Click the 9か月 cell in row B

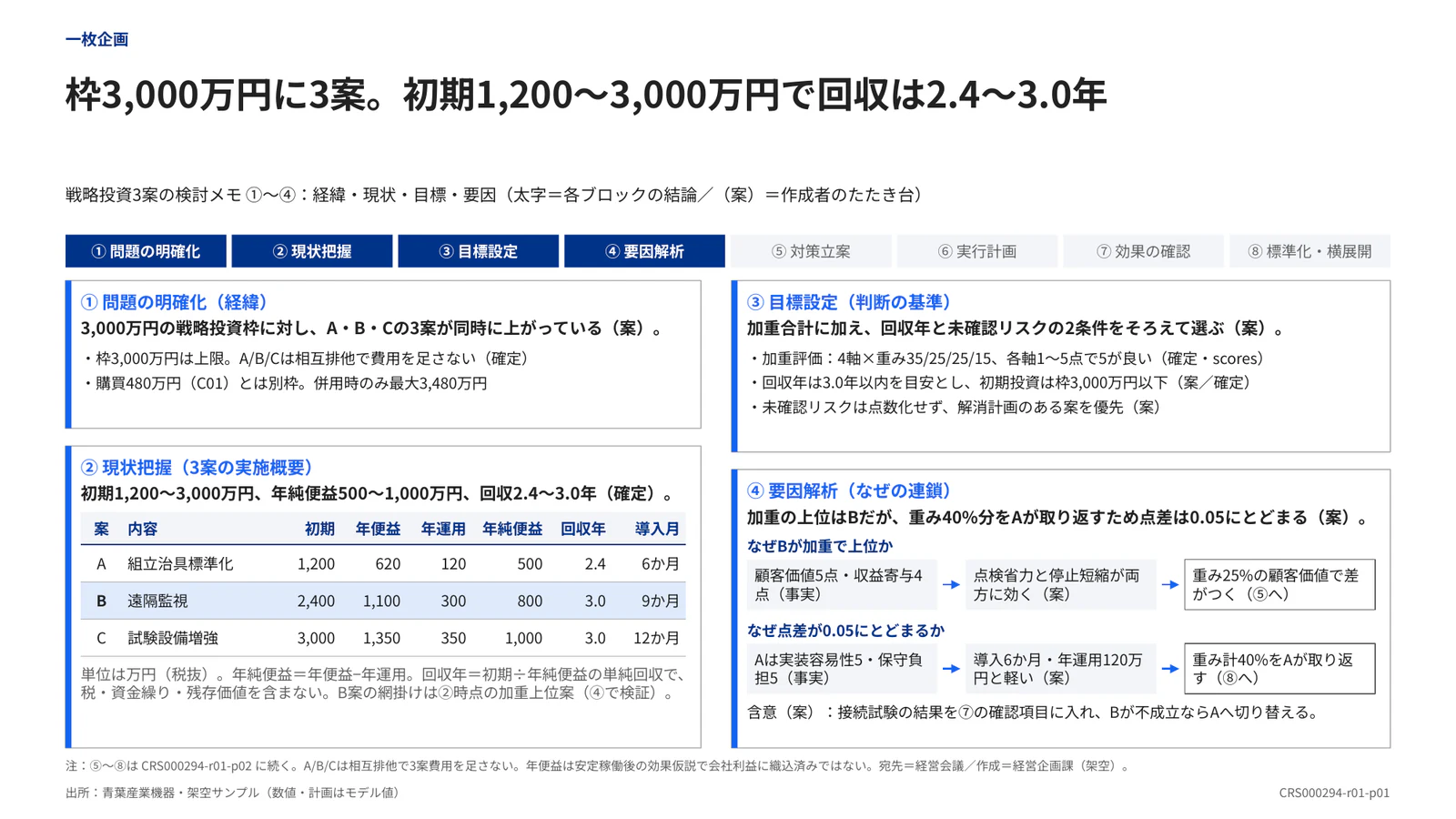(661, 601)
